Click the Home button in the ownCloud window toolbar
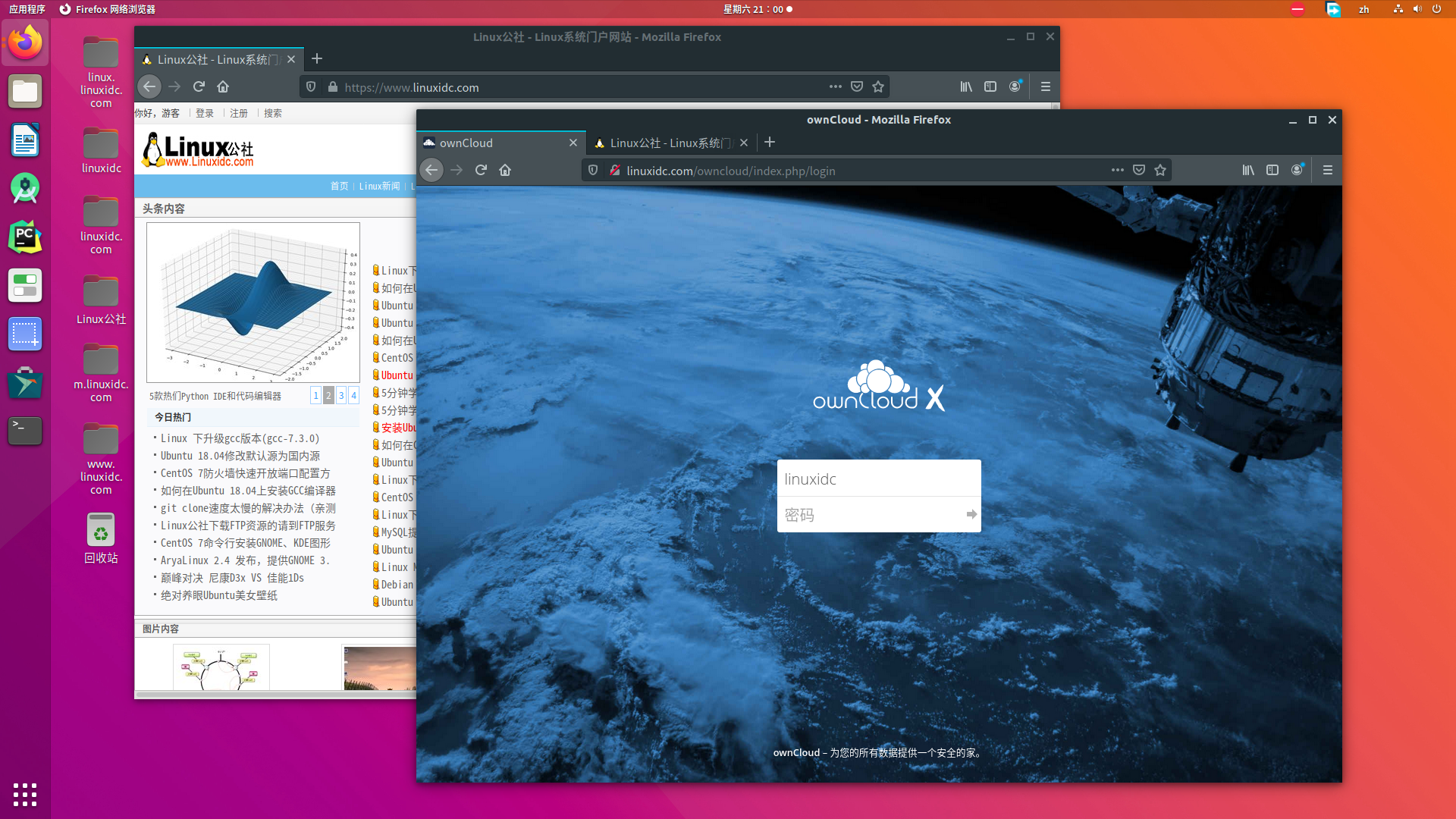The height and width of the screenshot is (819, 1456). 505,170
